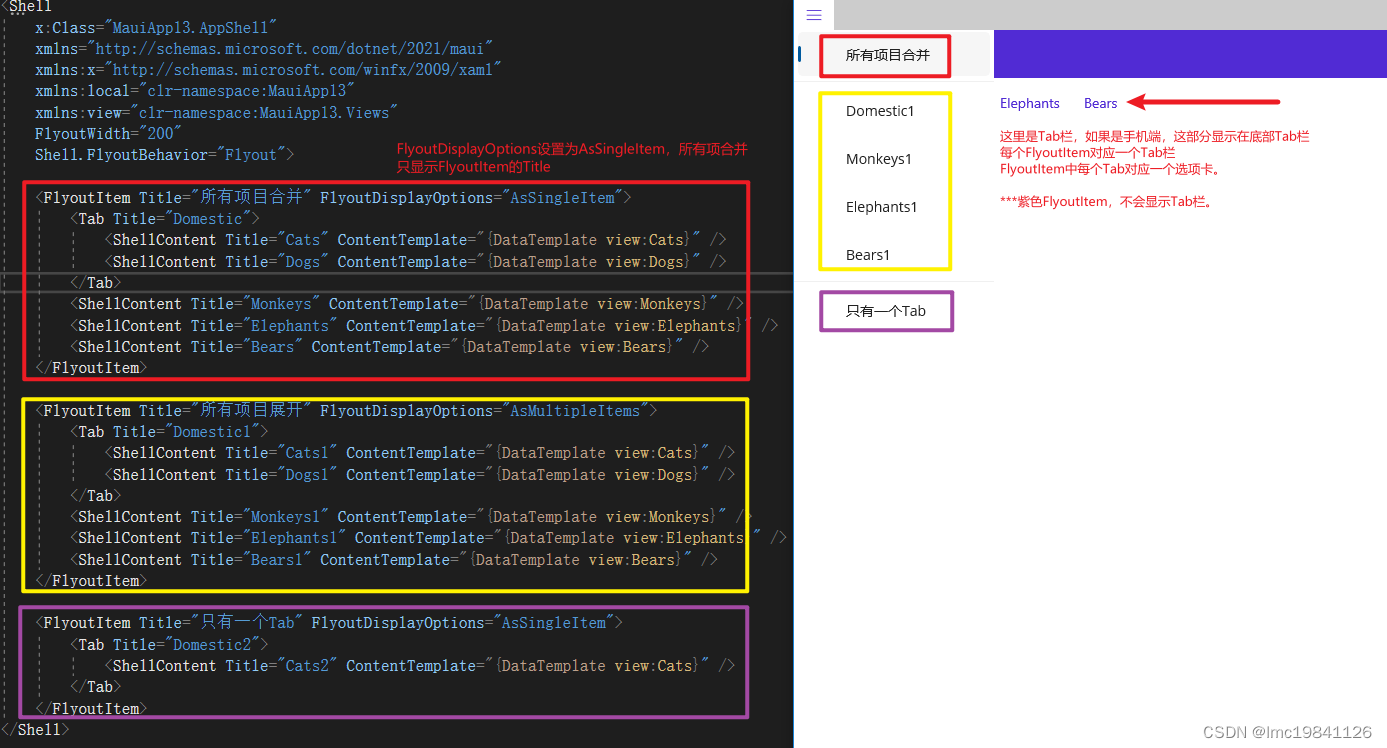This screenshot has height=748, width=1387.
Task: Click the ShellContent Title="Bears1" code line
Action: pos(394,560)
